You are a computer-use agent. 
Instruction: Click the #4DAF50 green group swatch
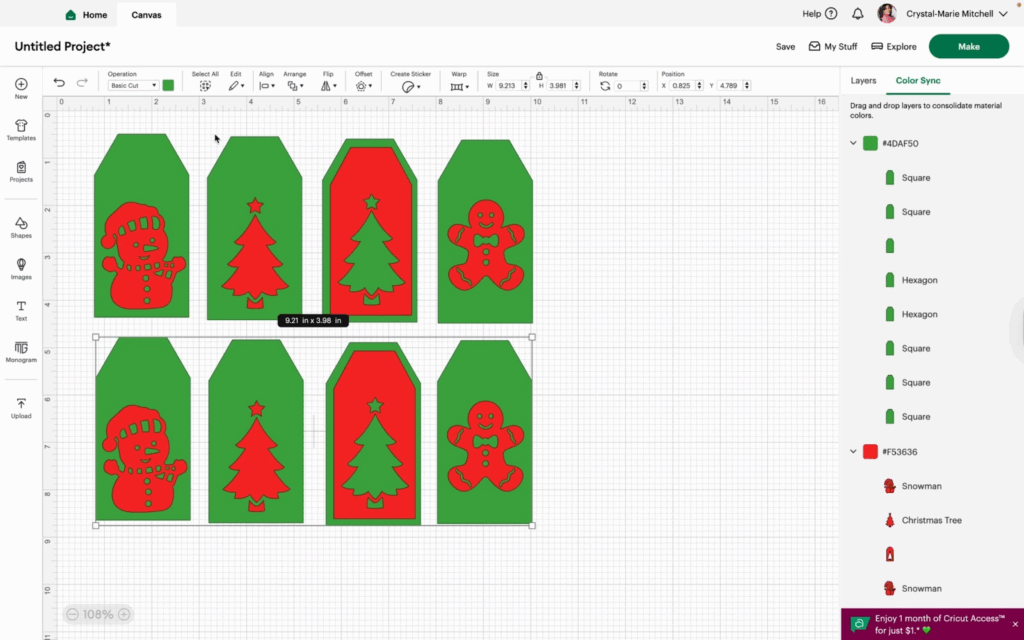pos(870,143)
